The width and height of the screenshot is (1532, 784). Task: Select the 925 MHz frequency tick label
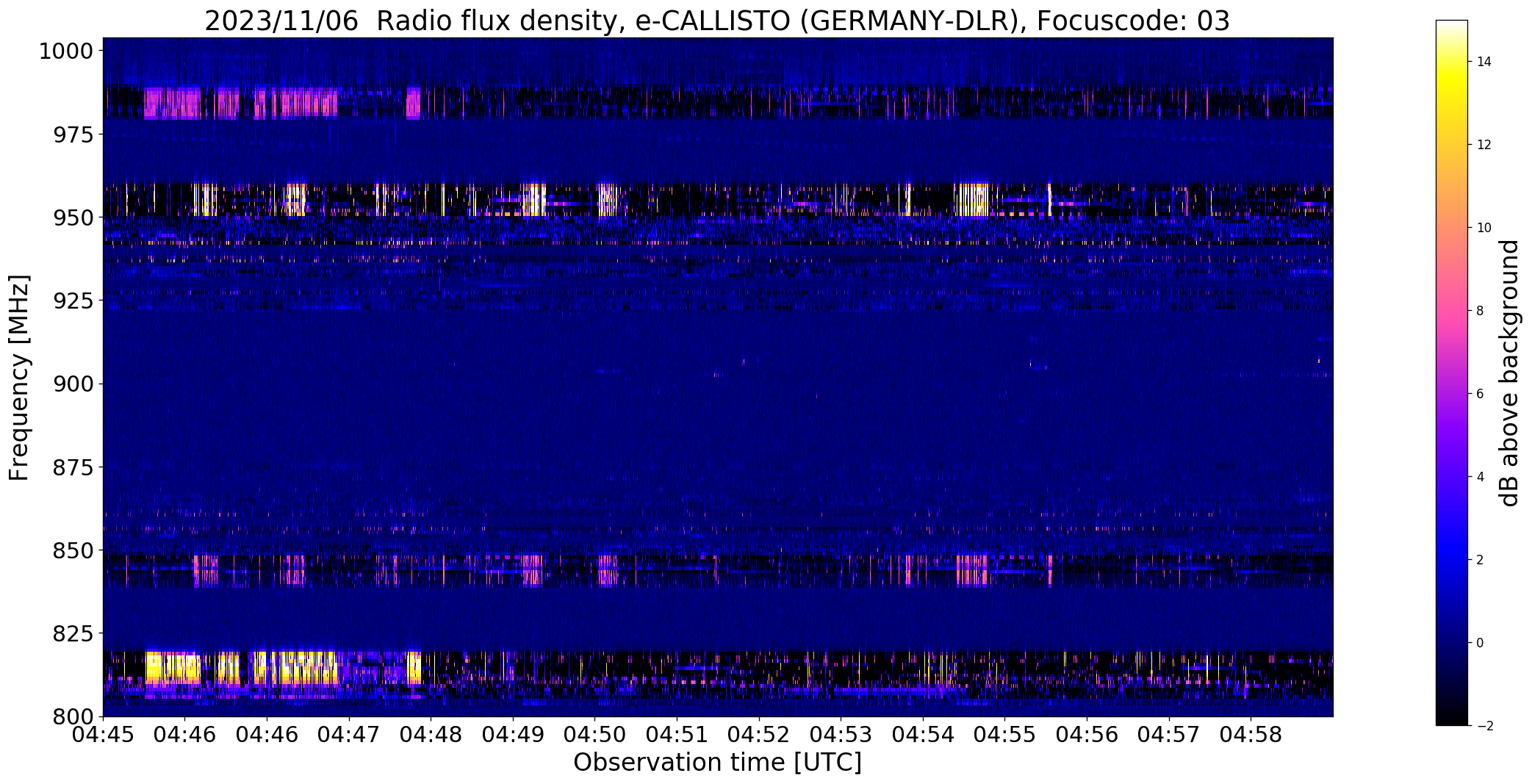point(73,301)
